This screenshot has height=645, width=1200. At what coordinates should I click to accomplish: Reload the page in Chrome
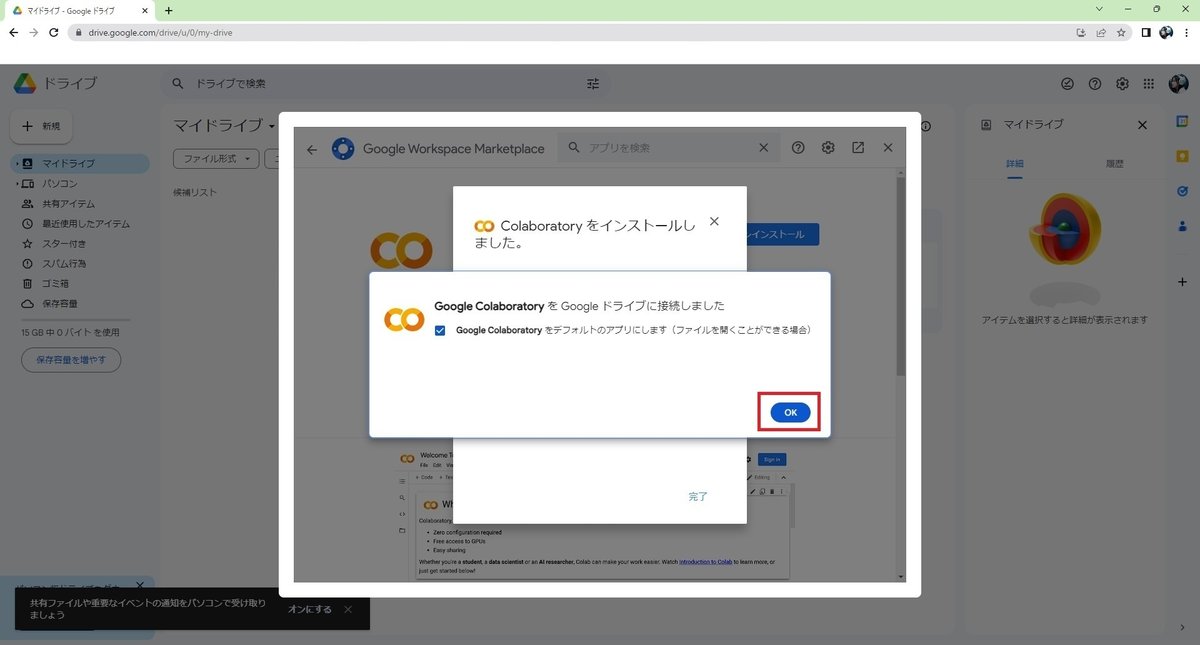point(54,32)
